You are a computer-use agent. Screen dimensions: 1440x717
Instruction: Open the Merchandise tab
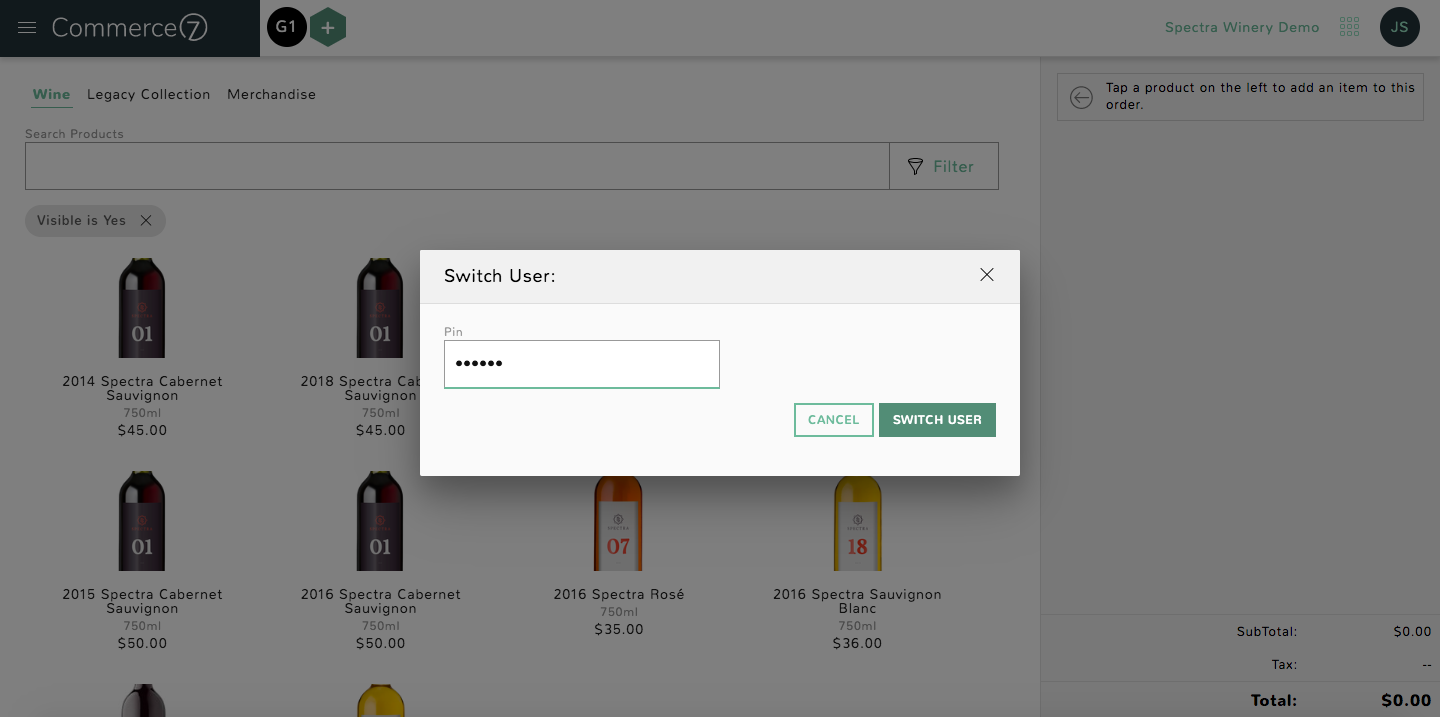pos(271,95)
